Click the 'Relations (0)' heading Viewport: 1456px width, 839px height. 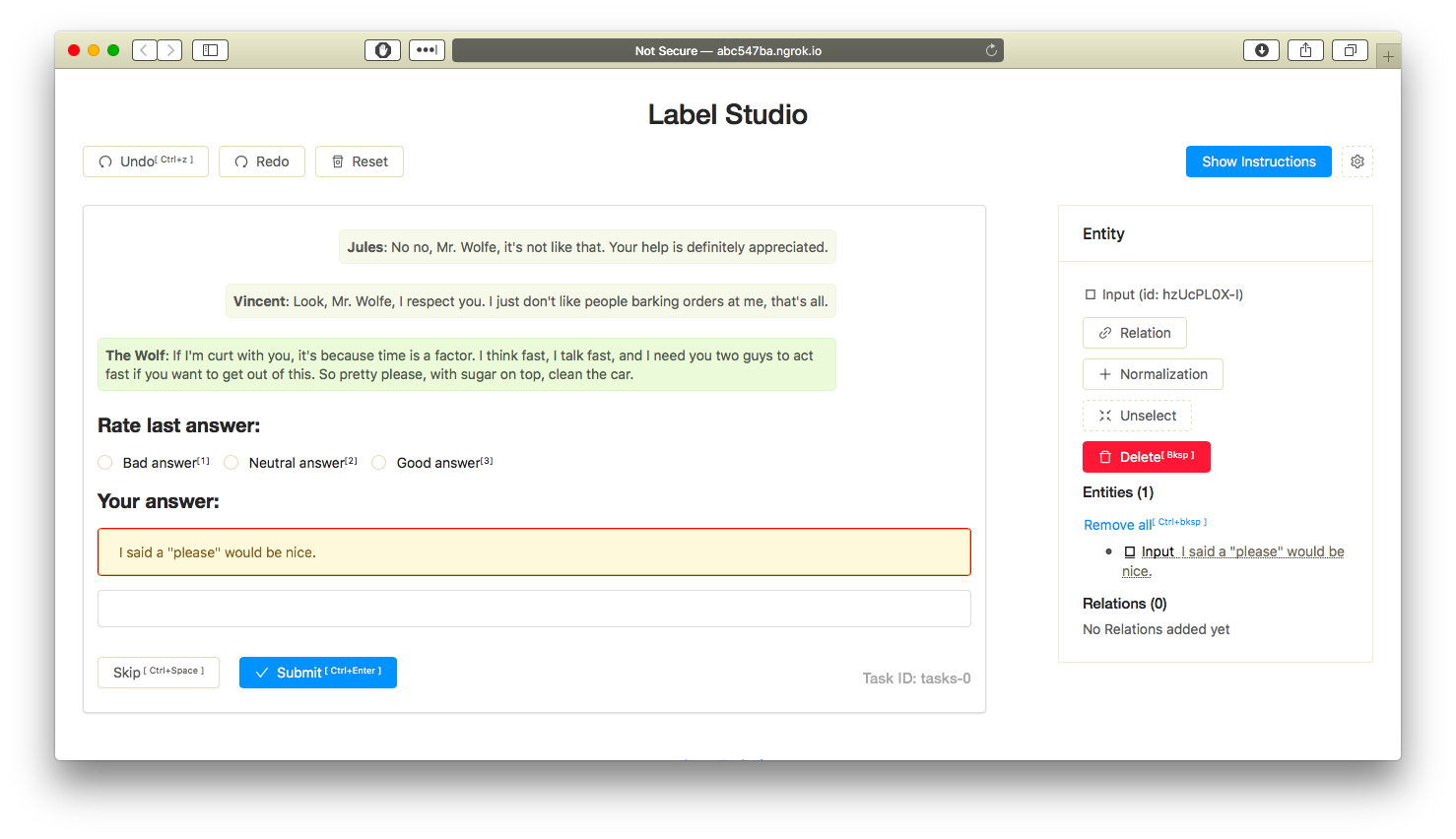click(1125, 604)
